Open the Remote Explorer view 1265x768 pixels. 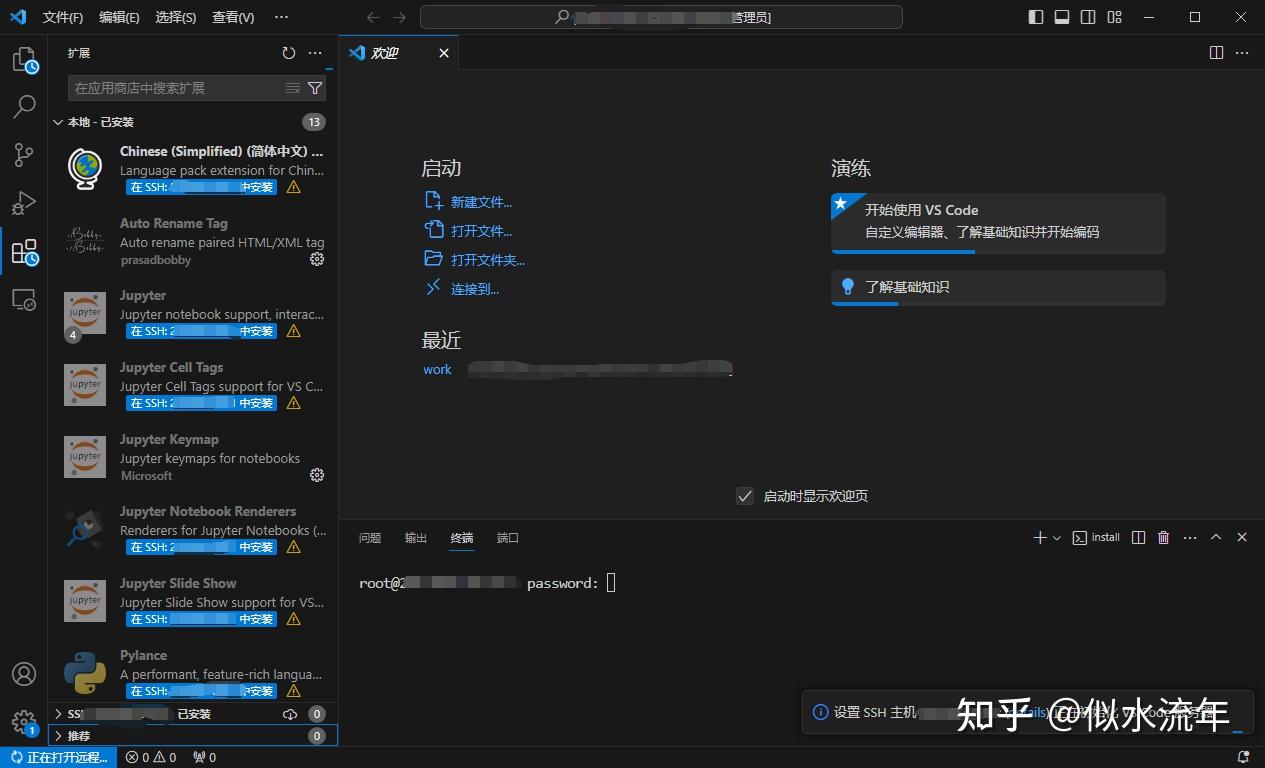[x=24, y=300]
